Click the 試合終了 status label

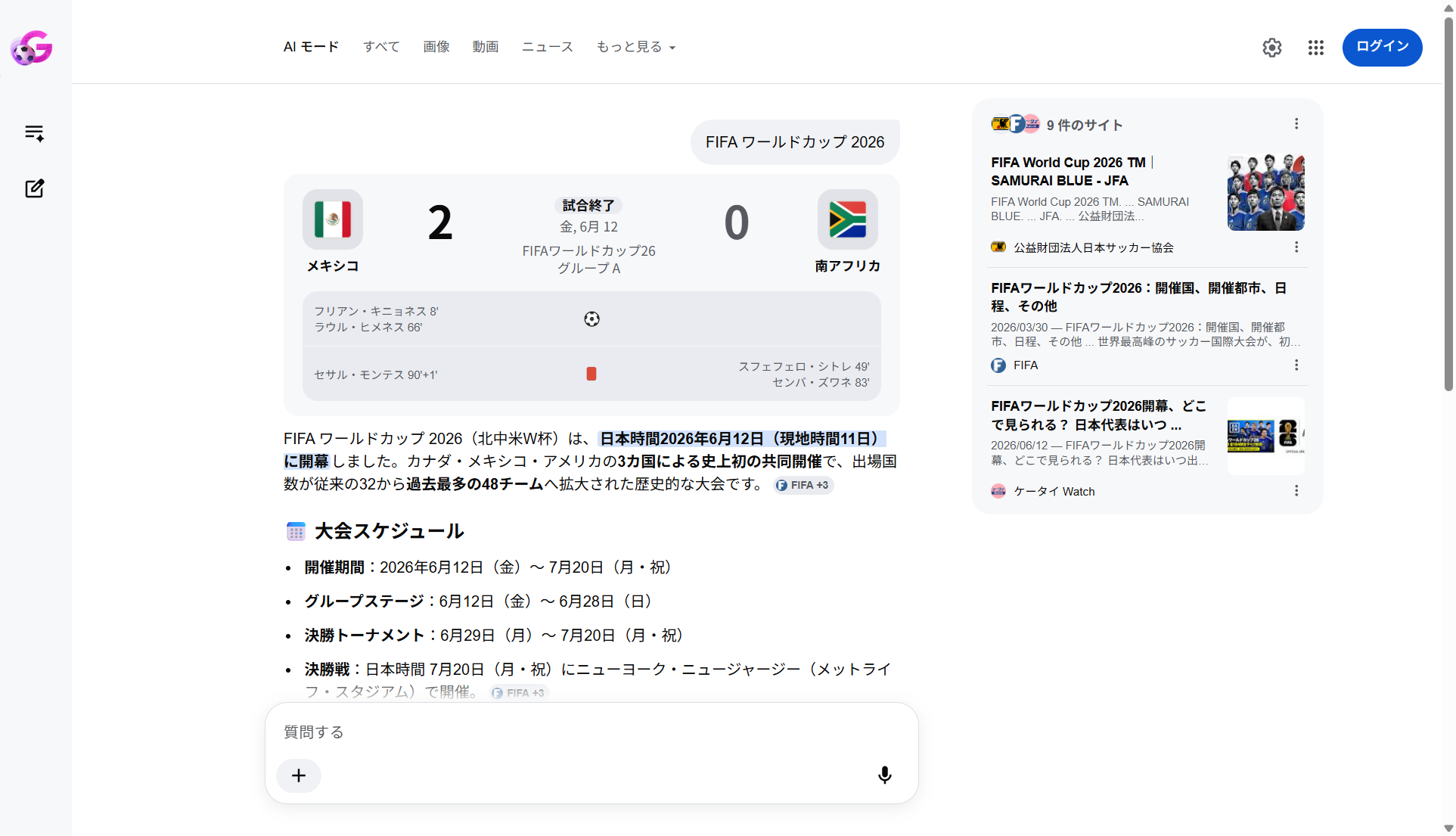(x=588, y=206)
